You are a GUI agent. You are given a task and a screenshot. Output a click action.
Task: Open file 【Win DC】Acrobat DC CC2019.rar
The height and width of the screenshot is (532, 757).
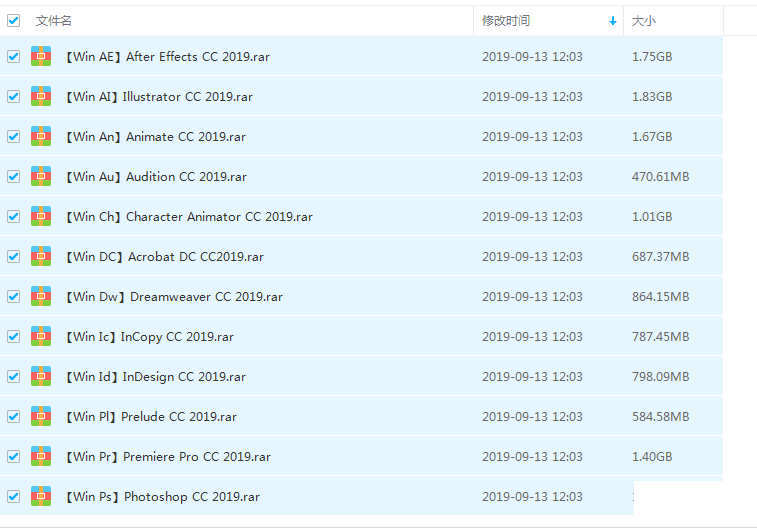[x=165, y=256]
